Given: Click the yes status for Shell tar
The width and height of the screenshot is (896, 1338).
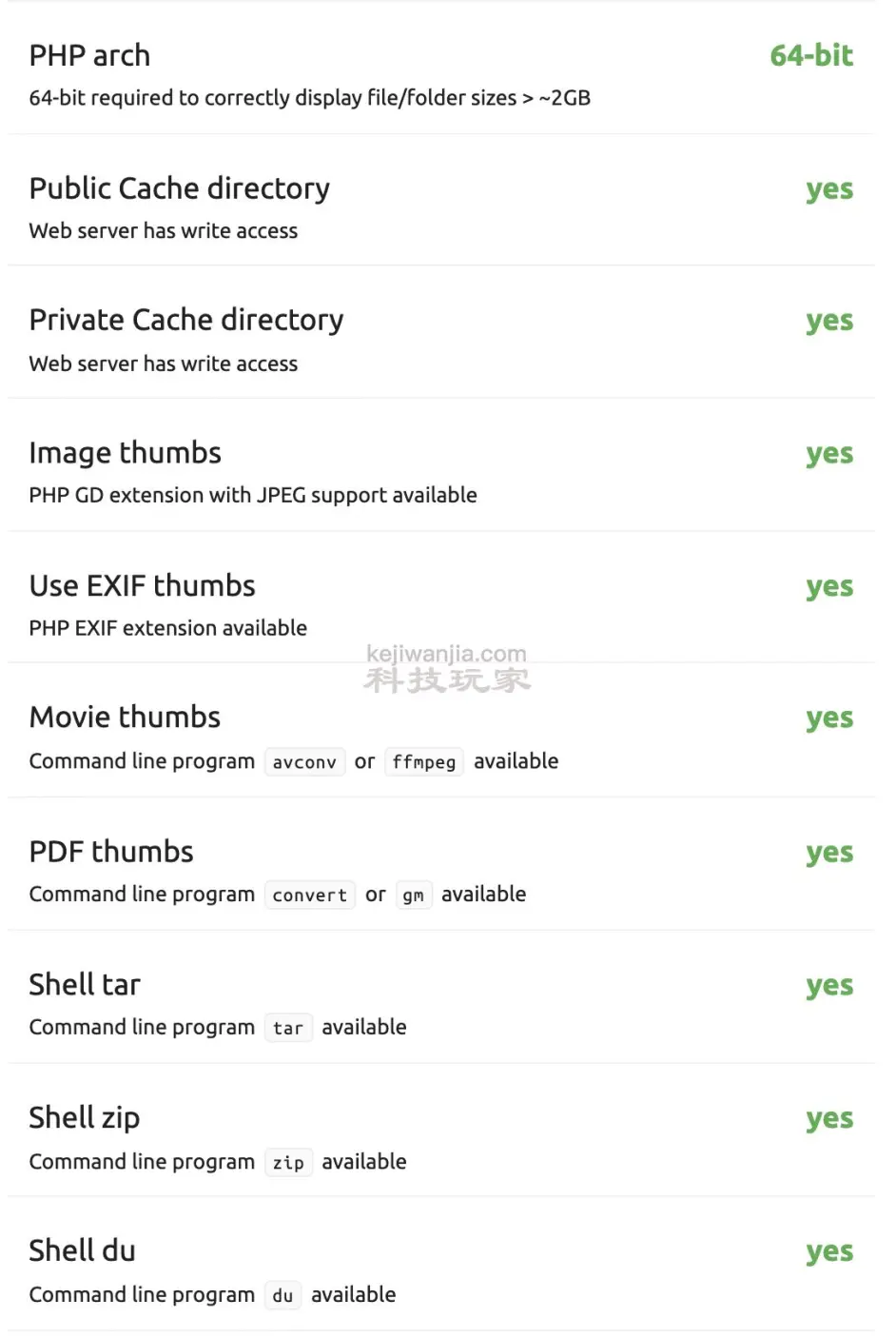Looking at the screenshot, I should [x=829, y=985].
